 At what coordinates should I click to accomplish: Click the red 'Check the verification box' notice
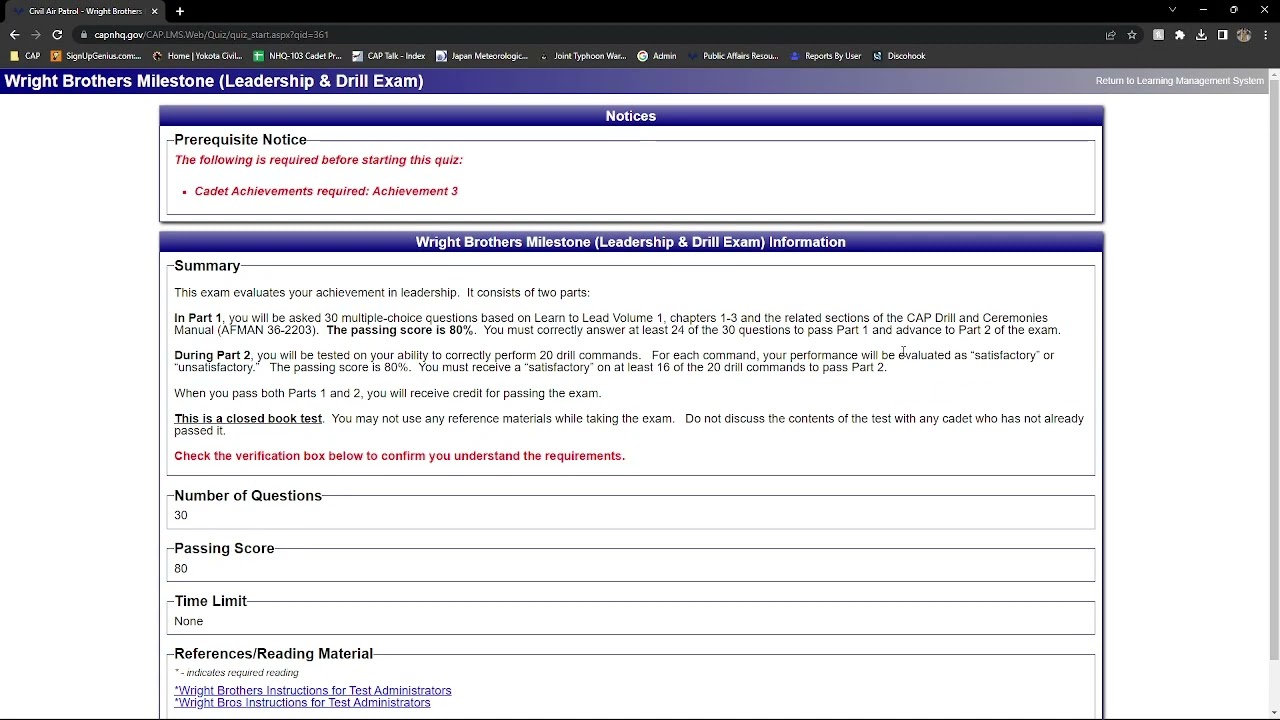399,456
